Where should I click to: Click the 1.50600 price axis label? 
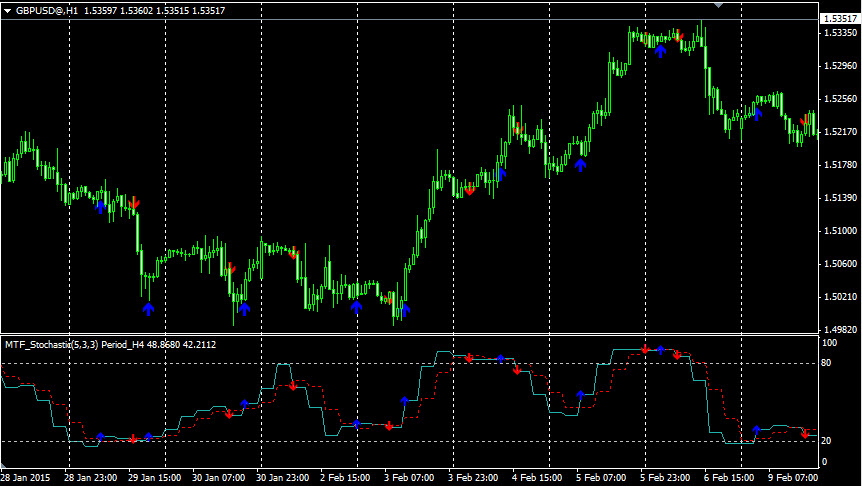(x=840, y=264)
